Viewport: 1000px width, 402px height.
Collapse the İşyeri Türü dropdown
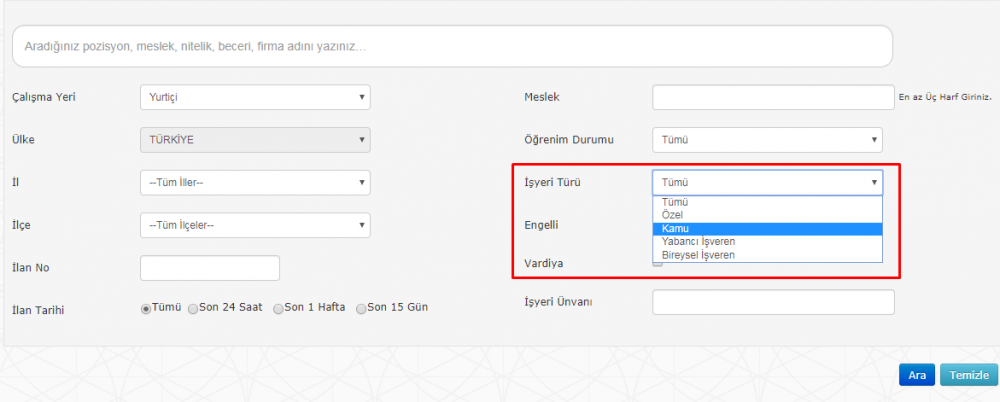pos(767,182)
